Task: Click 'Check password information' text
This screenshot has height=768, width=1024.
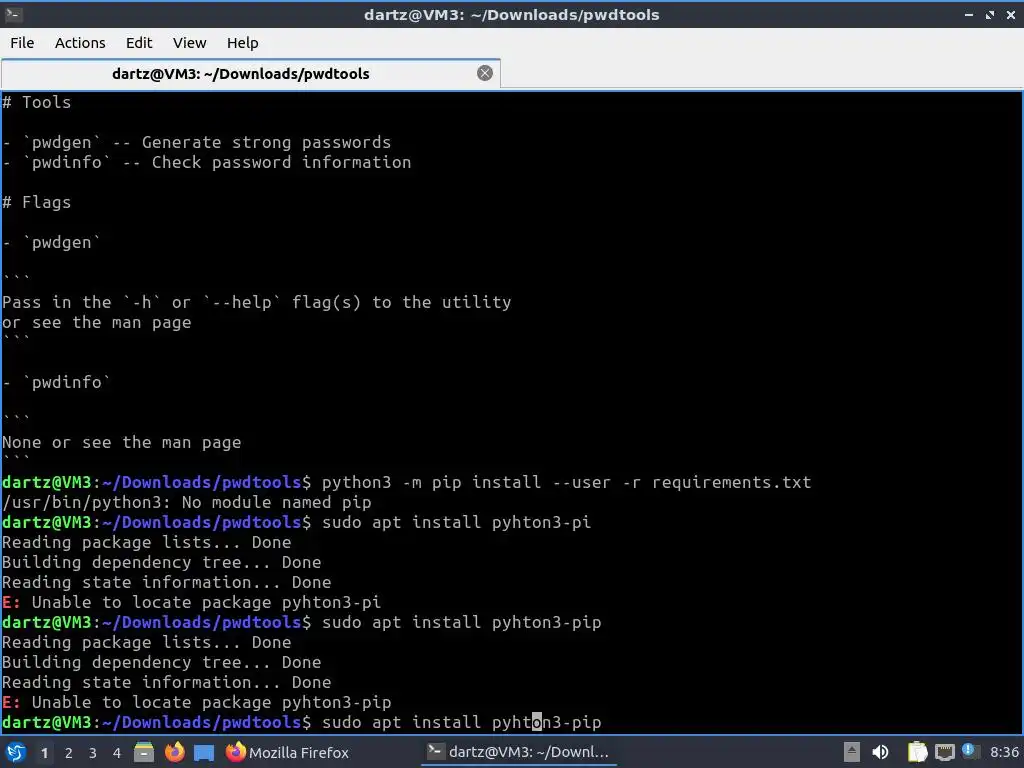Action: pyautogui.click(x=281, y=163)
